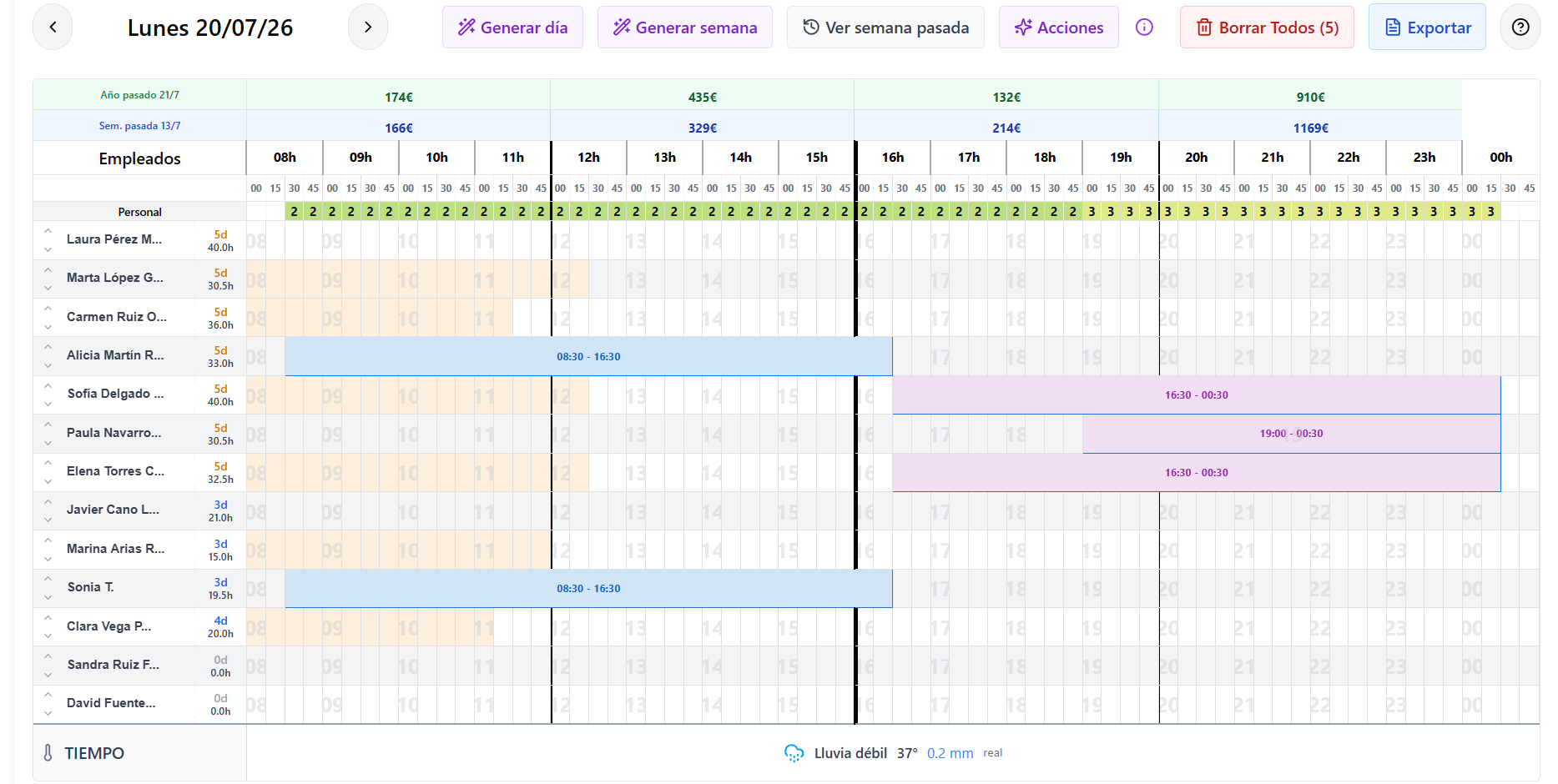Click Clara Vega P... employee name
1558x784 pixels.
(x=108, y=626)
